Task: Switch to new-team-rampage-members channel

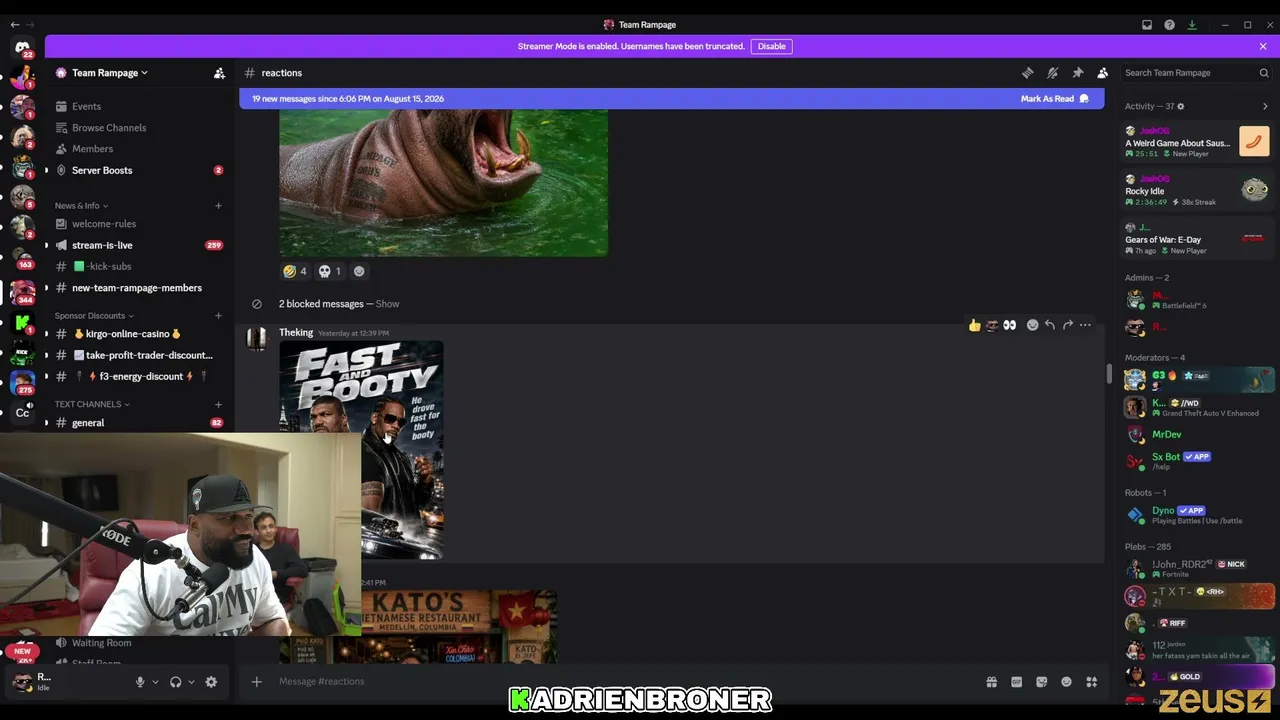Action: point(138,288)
